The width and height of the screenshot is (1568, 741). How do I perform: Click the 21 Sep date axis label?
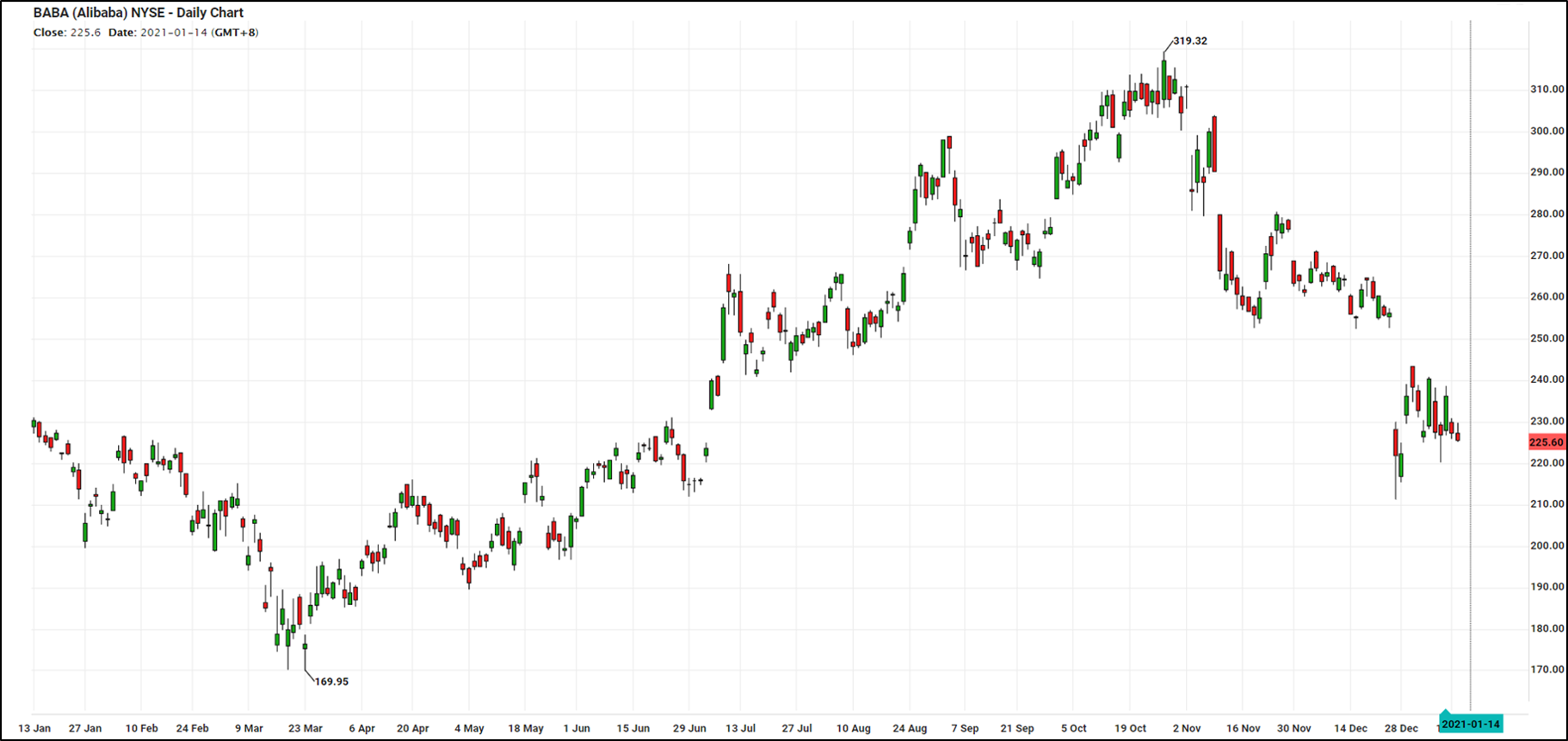[x=1016, y=728]
